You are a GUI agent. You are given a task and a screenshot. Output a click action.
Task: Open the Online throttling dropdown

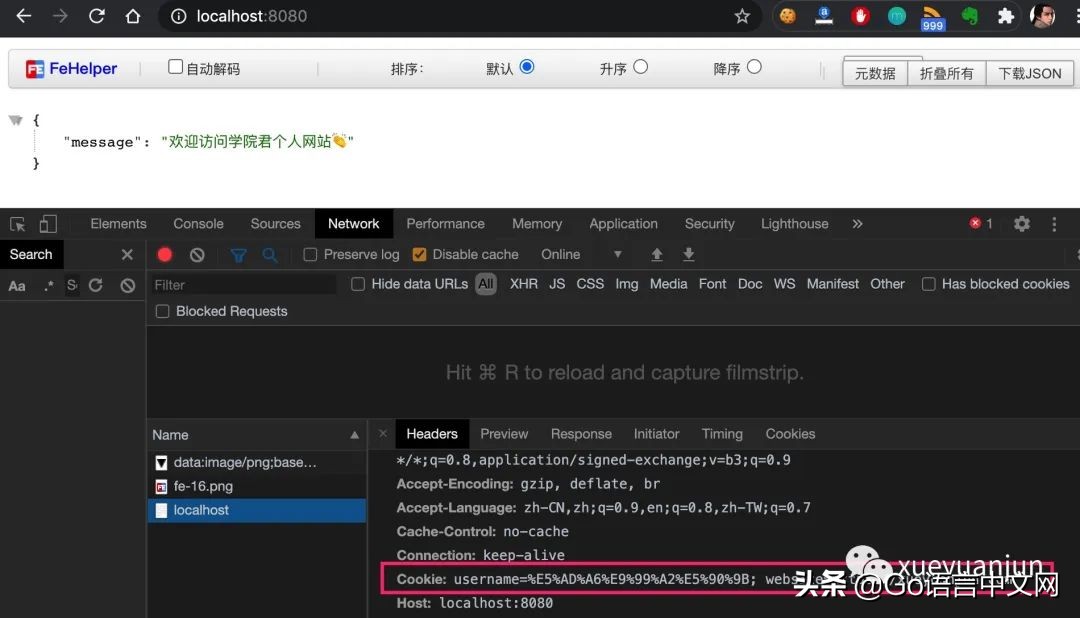[x=565, y=254]
